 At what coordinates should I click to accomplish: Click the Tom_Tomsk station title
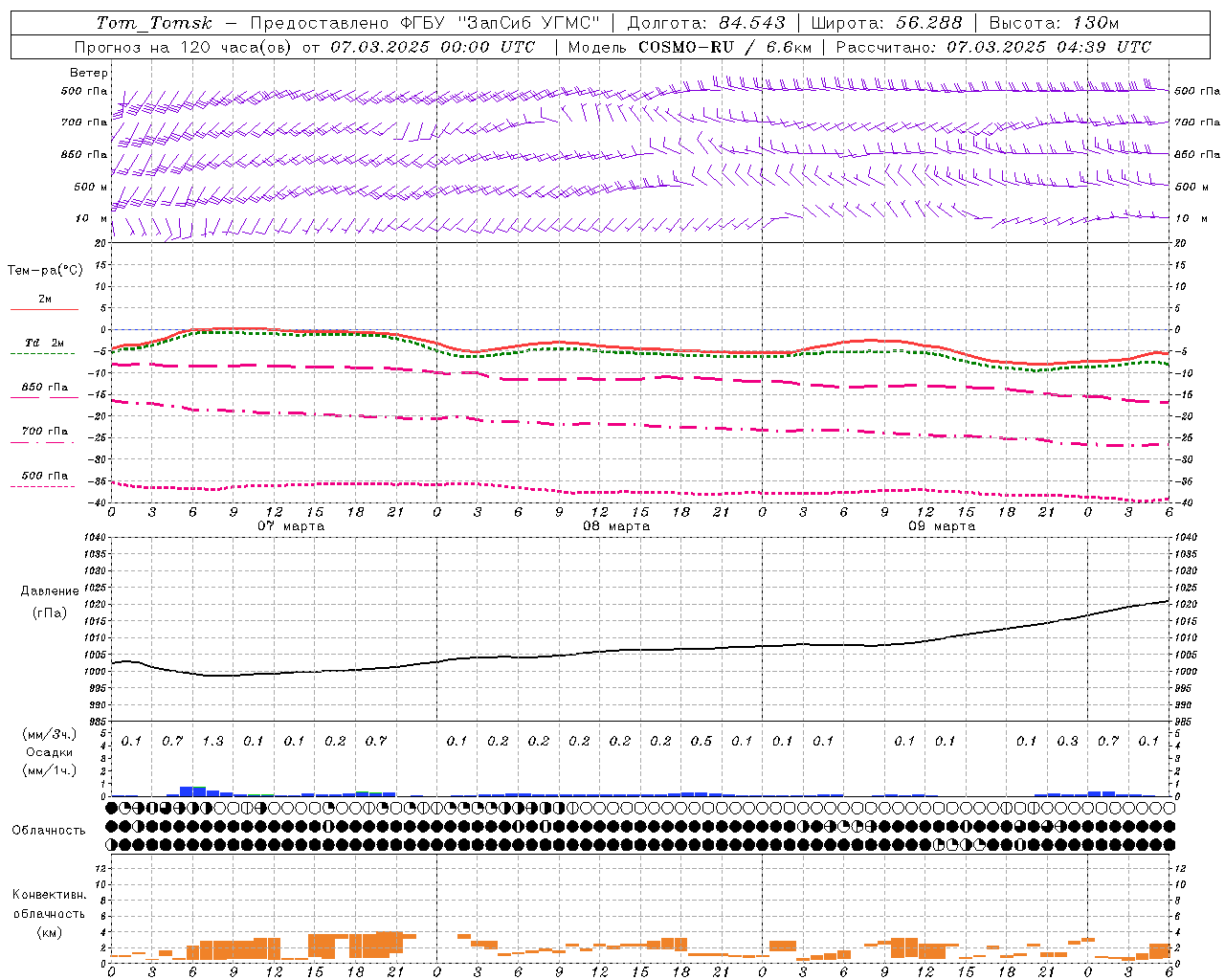(x=154, y=23)
